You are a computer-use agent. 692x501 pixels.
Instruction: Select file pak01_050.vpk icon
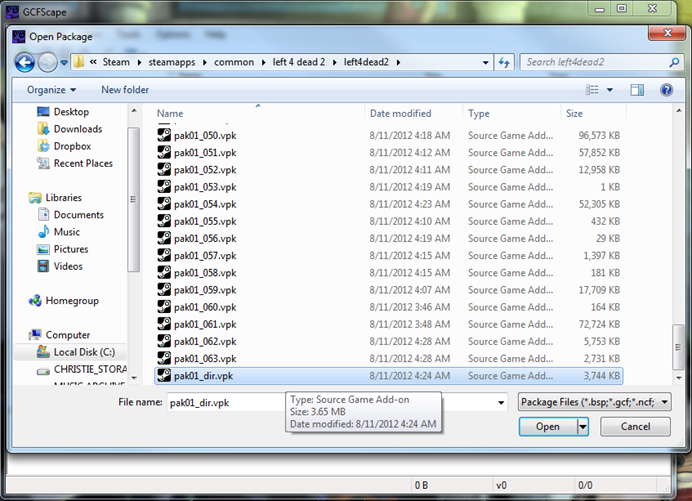[x=164, y=135]
